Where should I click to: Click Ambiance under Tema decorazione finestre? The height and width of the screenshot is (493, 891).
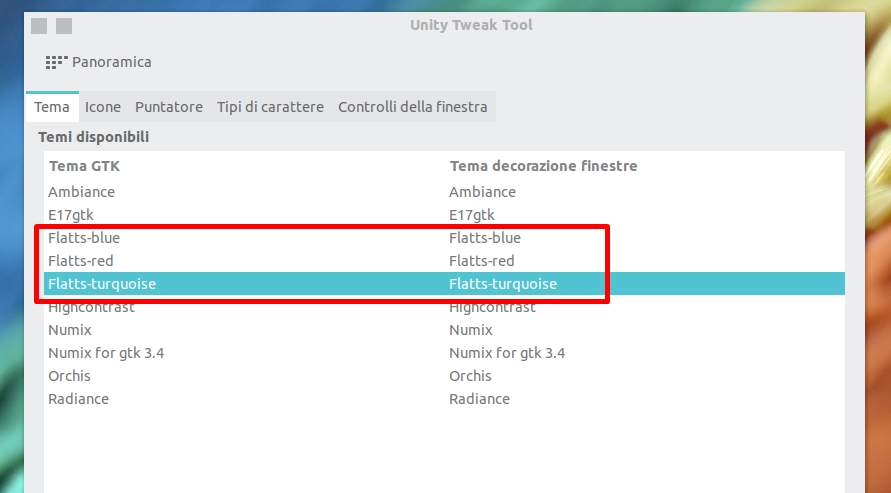point(482,192)
